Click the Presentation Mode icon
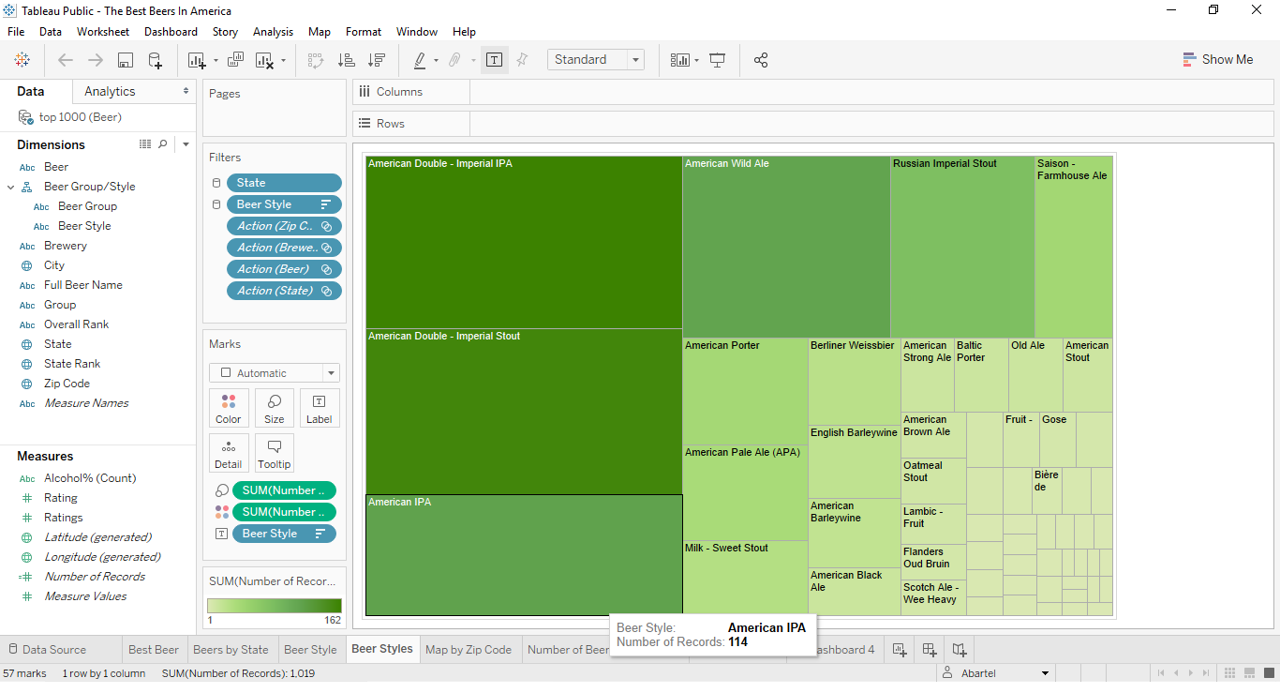 click(717, 60)
